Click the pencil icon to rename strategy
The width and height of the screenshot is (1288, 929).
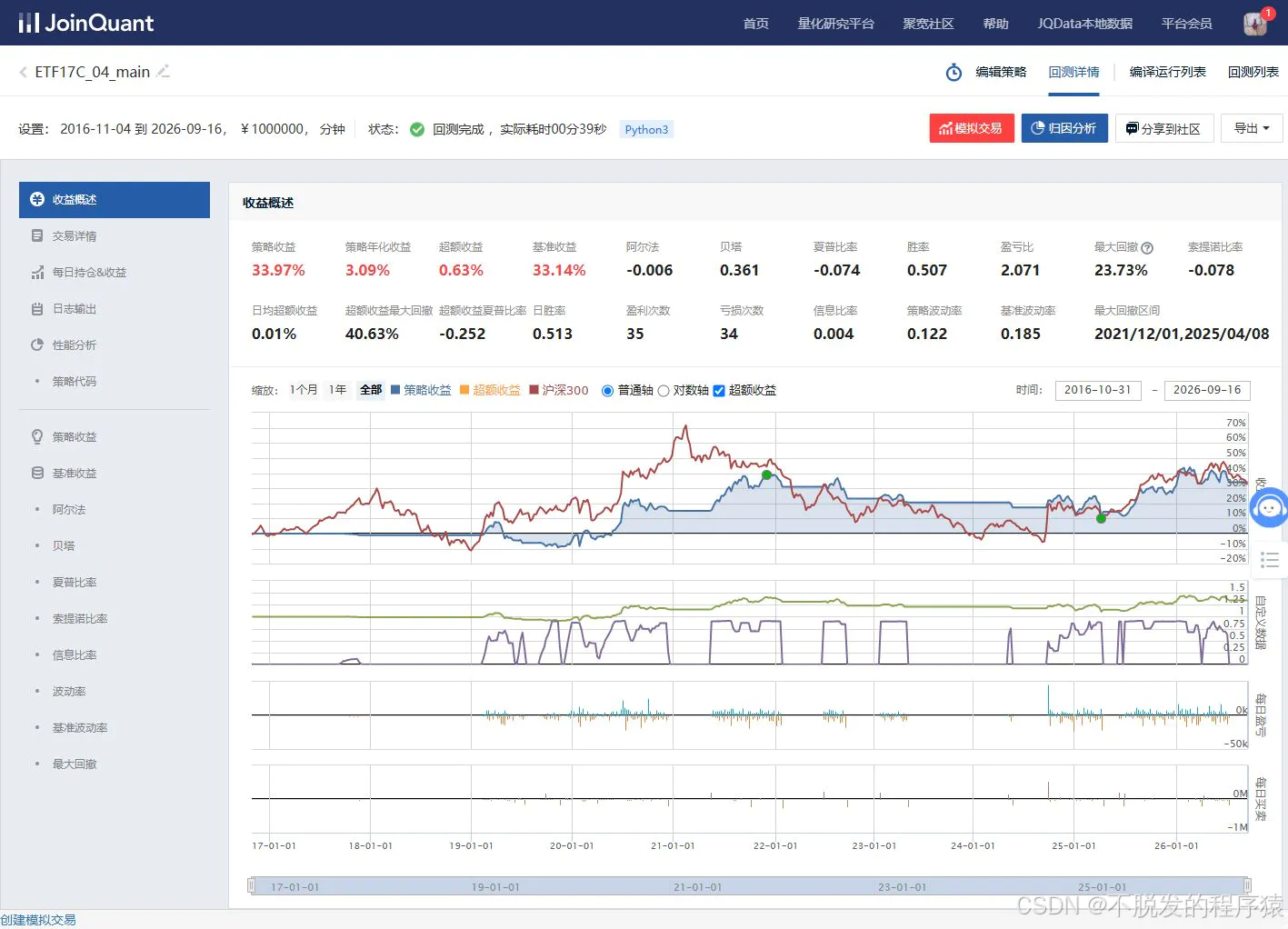(164, 71)
